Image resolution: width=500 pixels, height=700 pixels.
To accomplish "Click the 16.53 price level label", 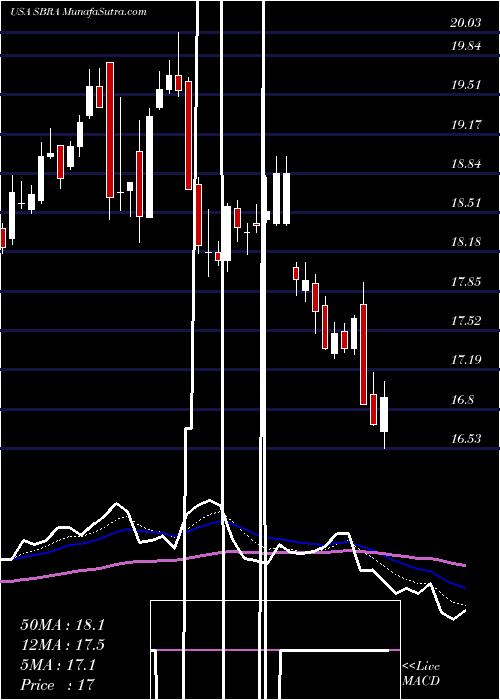I will pos(466,439).
